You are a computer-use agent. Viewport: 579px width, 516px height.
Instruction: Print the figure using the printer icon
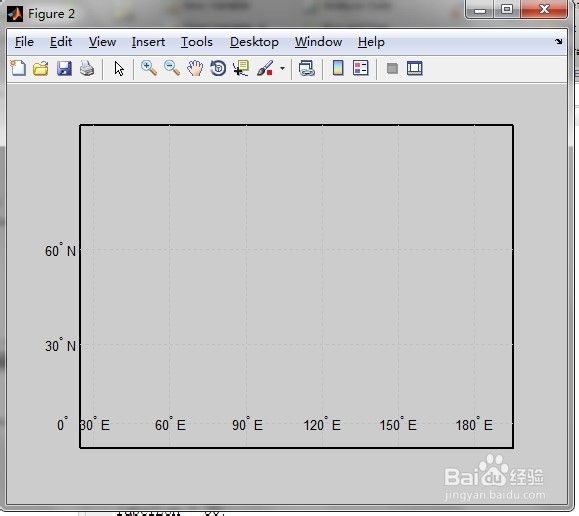click(x=87, y=69)
